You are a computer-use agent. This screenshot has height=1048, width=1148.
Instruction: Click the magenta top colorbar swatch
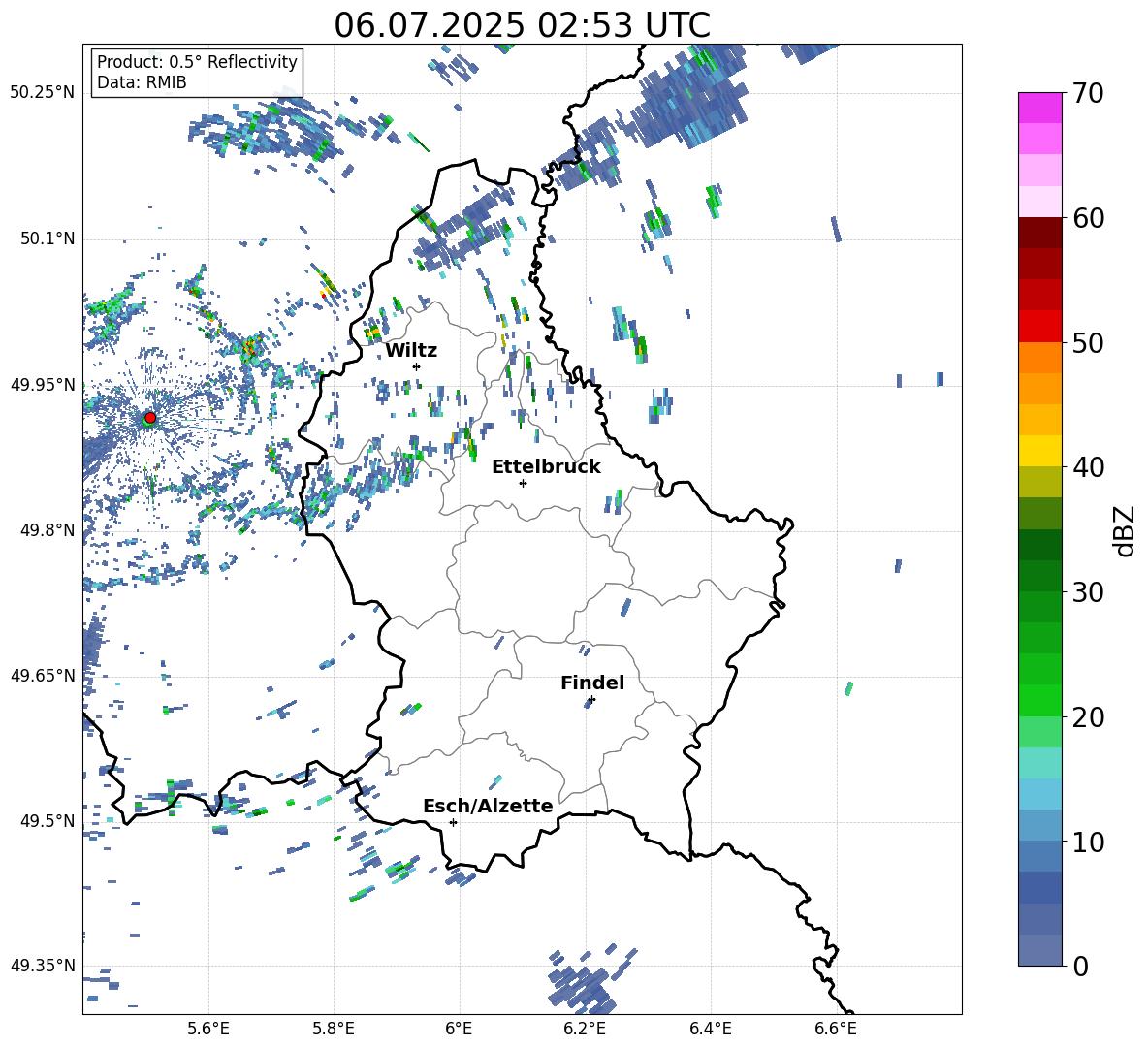[x=1039, y=108]
